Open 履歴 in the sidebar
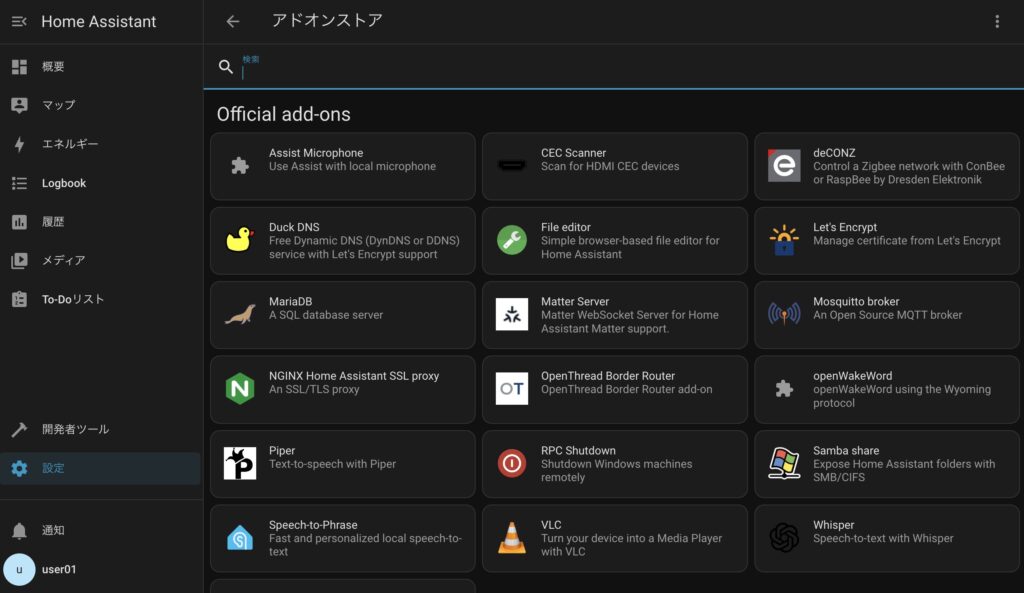 pyautogui.click(x=101, y=221)
